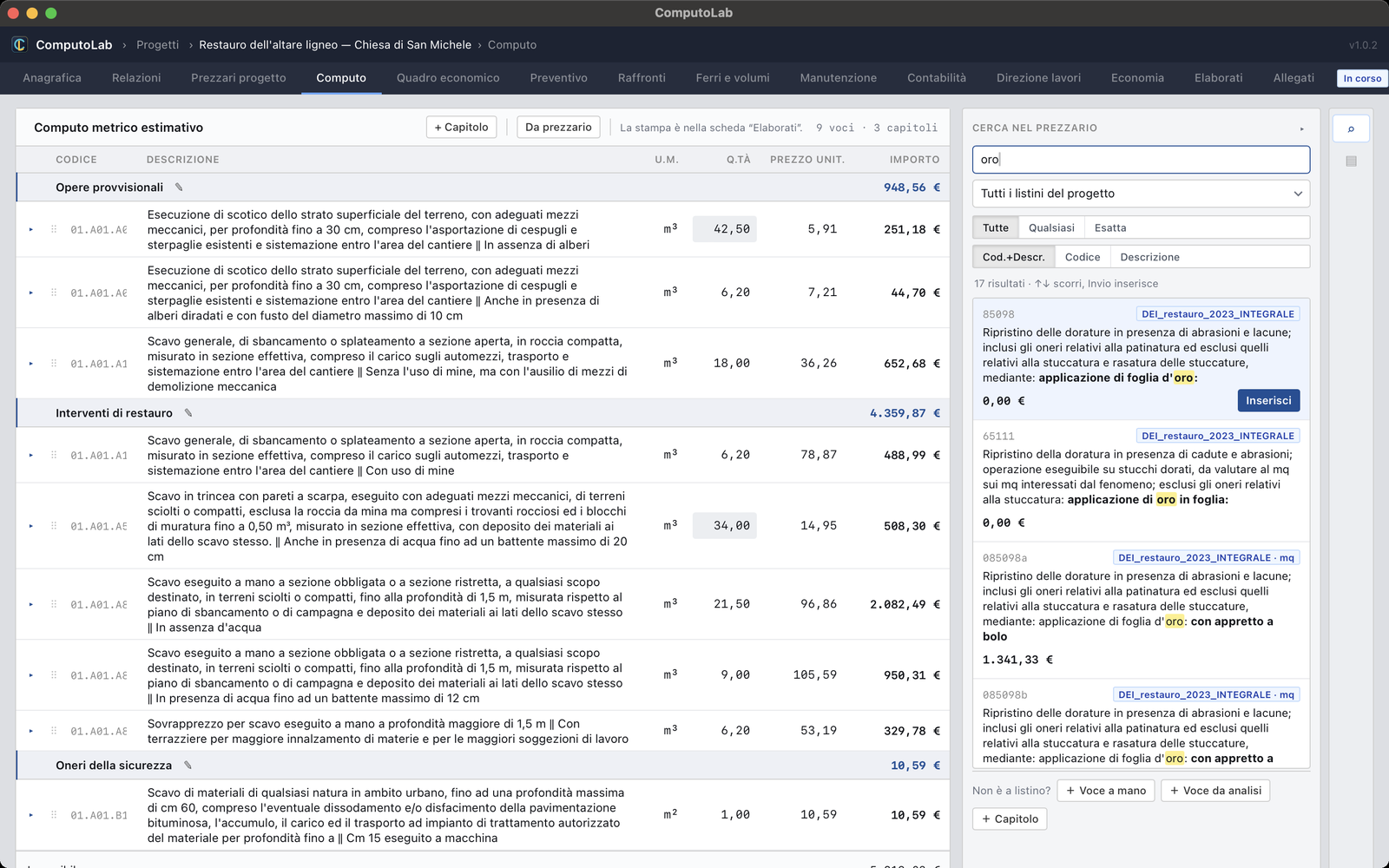Screen dimensions: 1389x868
Task: Grab drag handle of the 488,99 € row
Action: point(54,455)
